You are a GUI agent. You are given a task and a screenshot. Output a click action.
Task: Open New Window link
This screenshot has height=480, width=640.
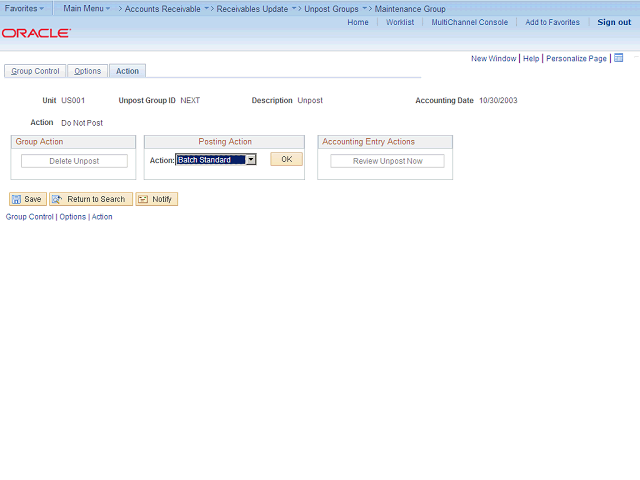click(x=493, y=58)
